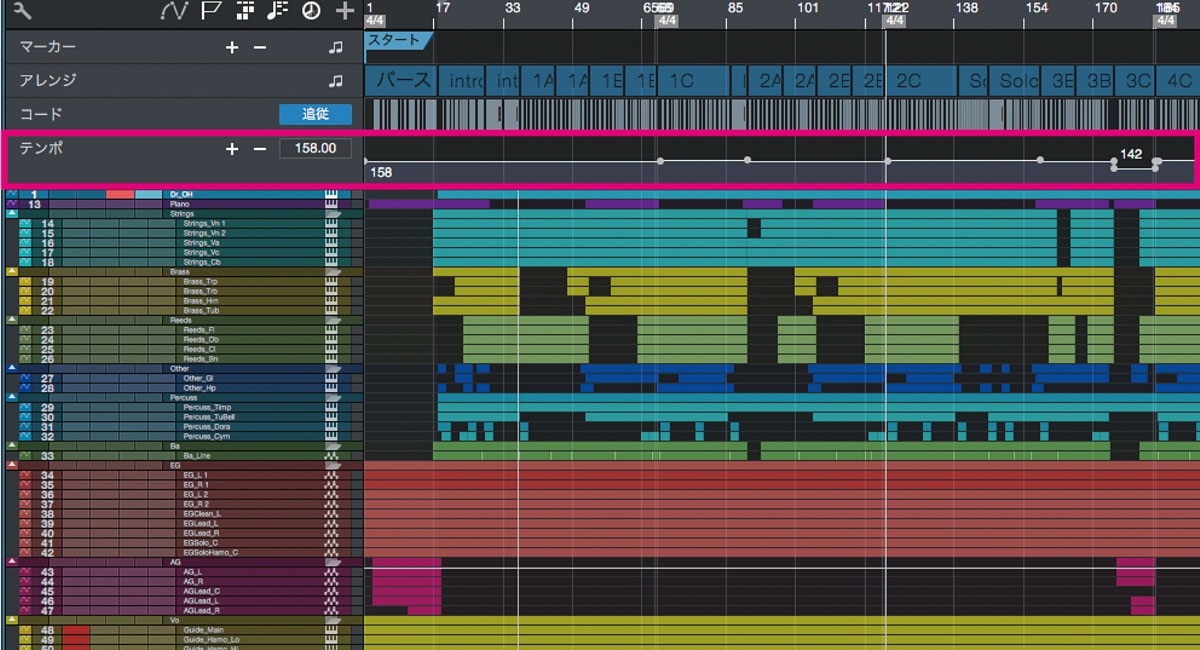Image resolution: width=1200 pixels, height=650 pixels.
Task: Toggle automation icon on track 43 AG_L
Action: (26, 572)
